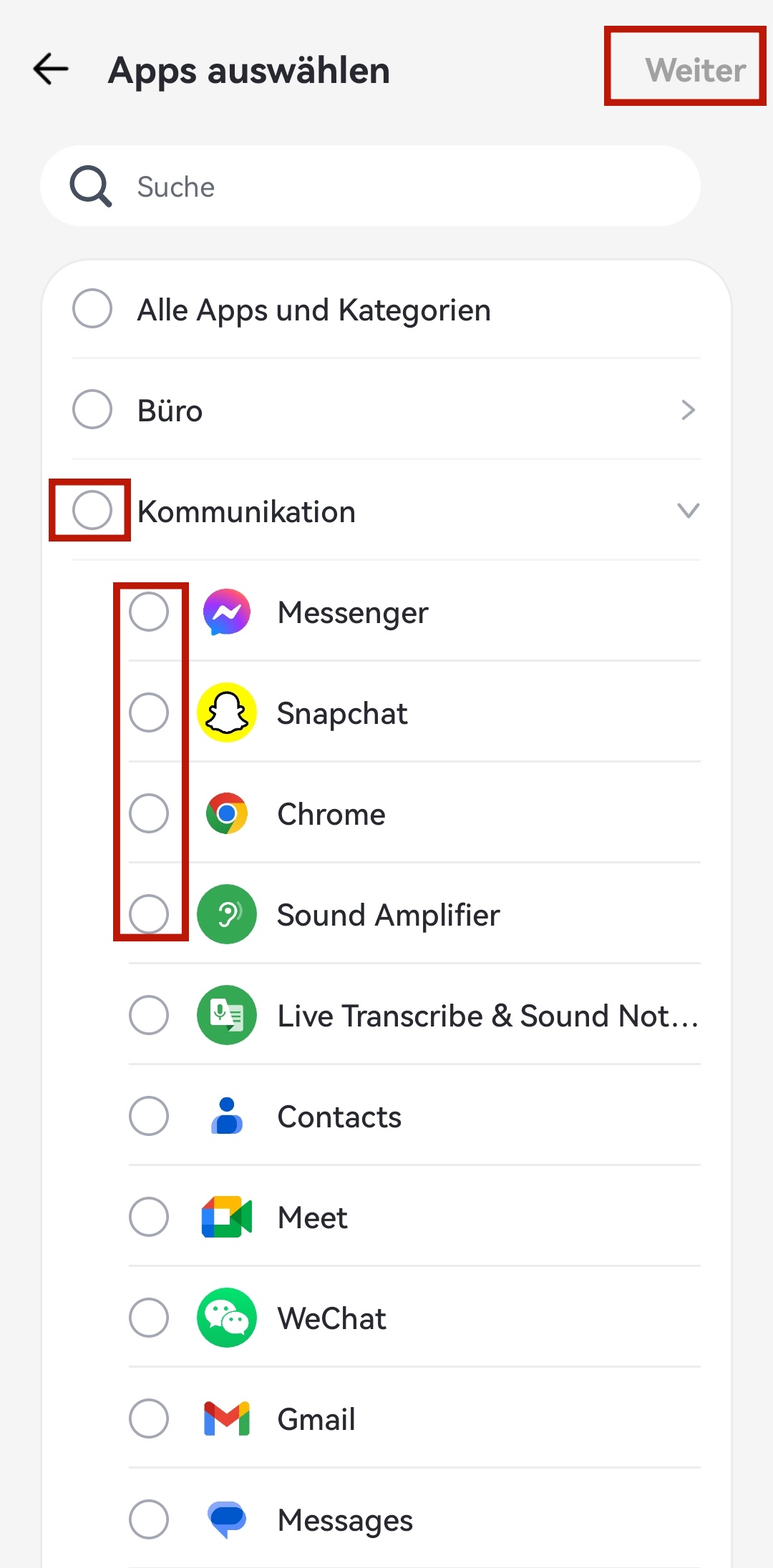The height and width of the screenshot is (1568, 773).
Task: Select the Alle Apps und Kategorien radio button
Action: (x=92, y=309)
